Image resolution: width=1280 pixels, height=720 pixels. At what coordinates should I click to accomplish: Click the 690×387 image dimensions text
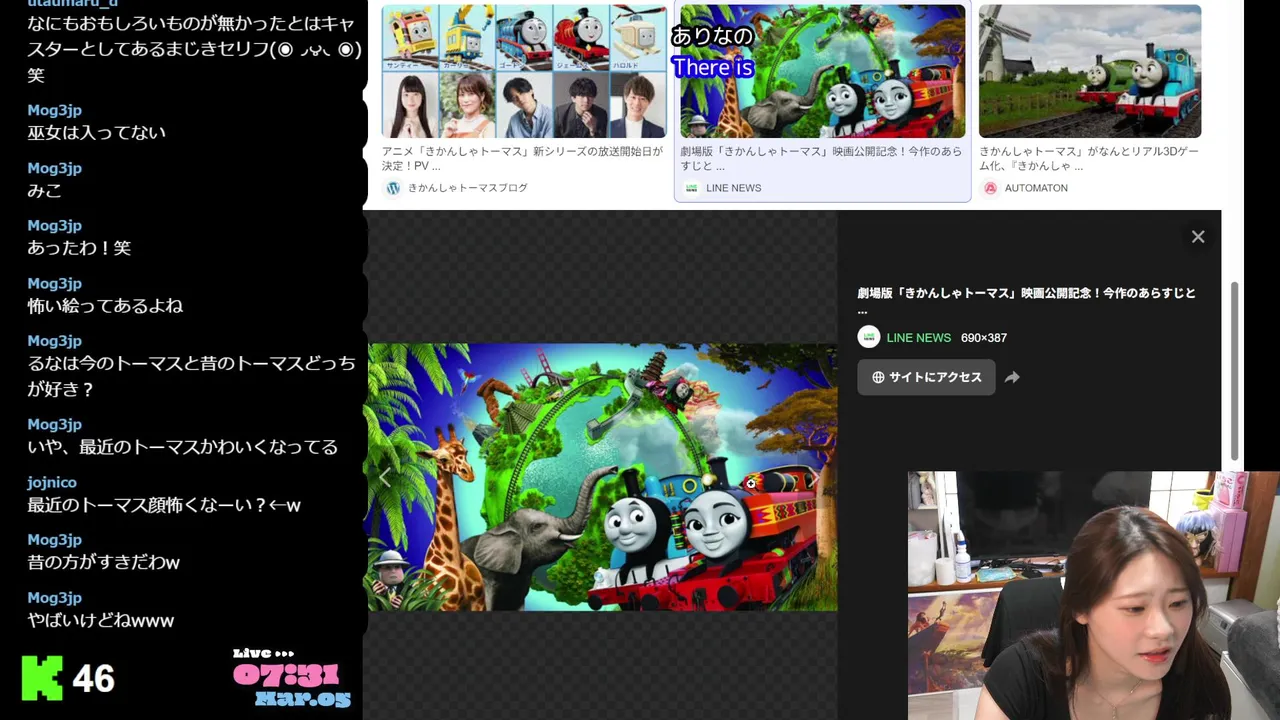tap(984, 338)
